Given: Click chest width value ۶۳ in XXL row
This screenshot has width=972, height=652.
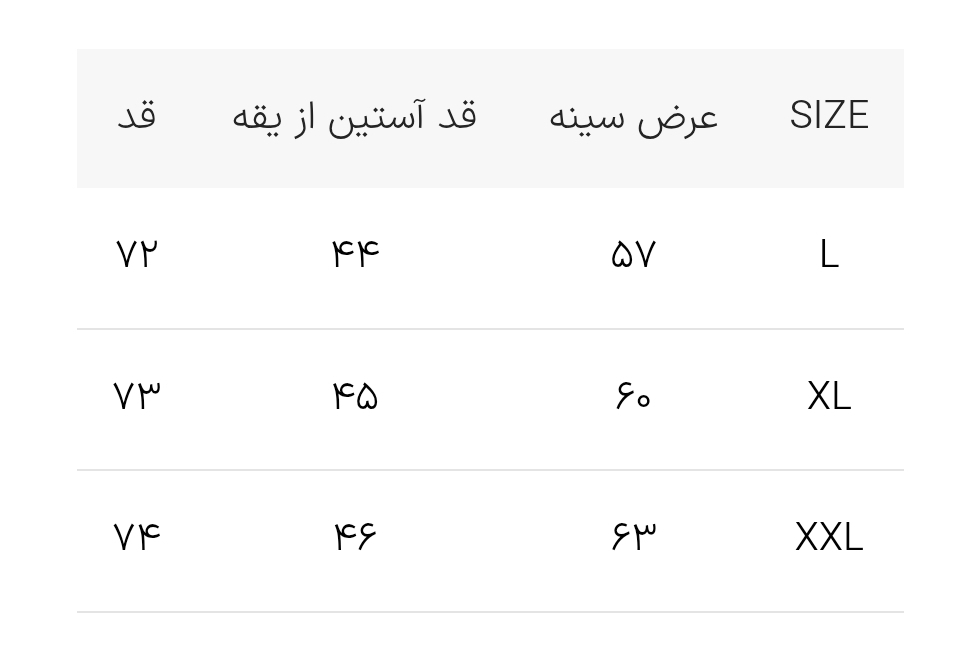Looking at the screenshot, I should 633,538.
